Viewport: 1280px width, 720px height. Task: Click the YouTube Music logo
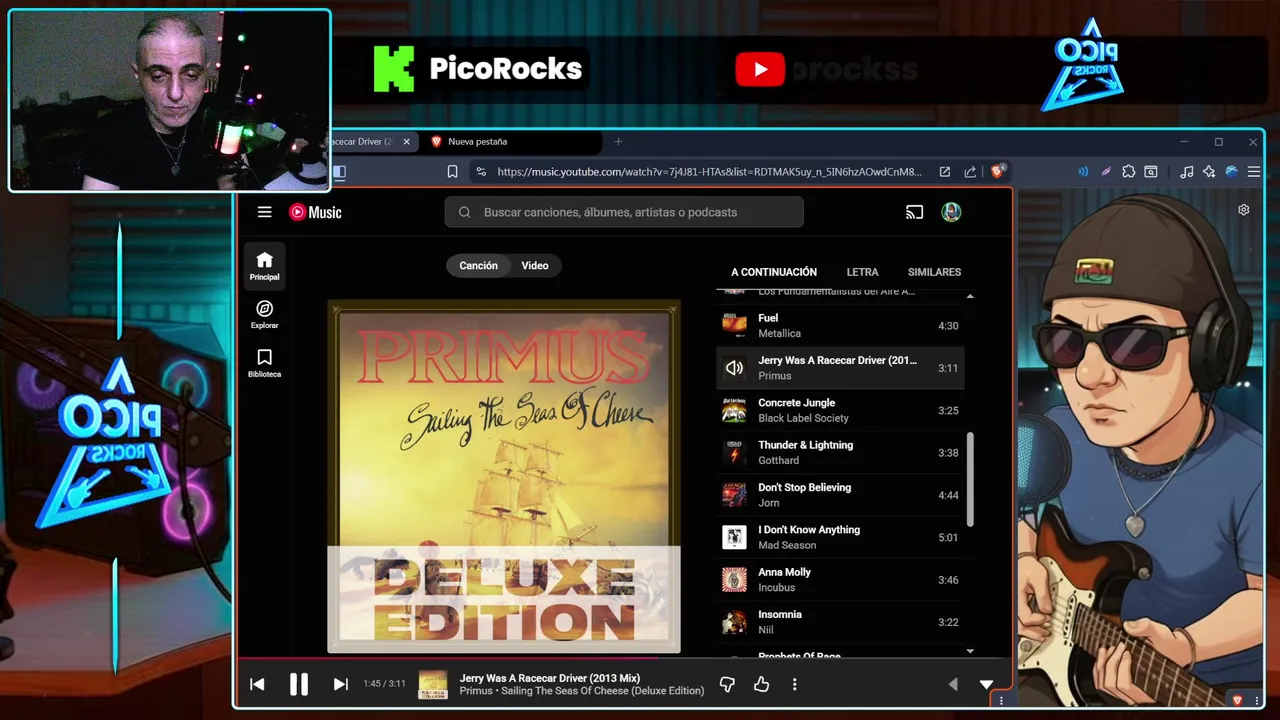(x=315, y=212)
